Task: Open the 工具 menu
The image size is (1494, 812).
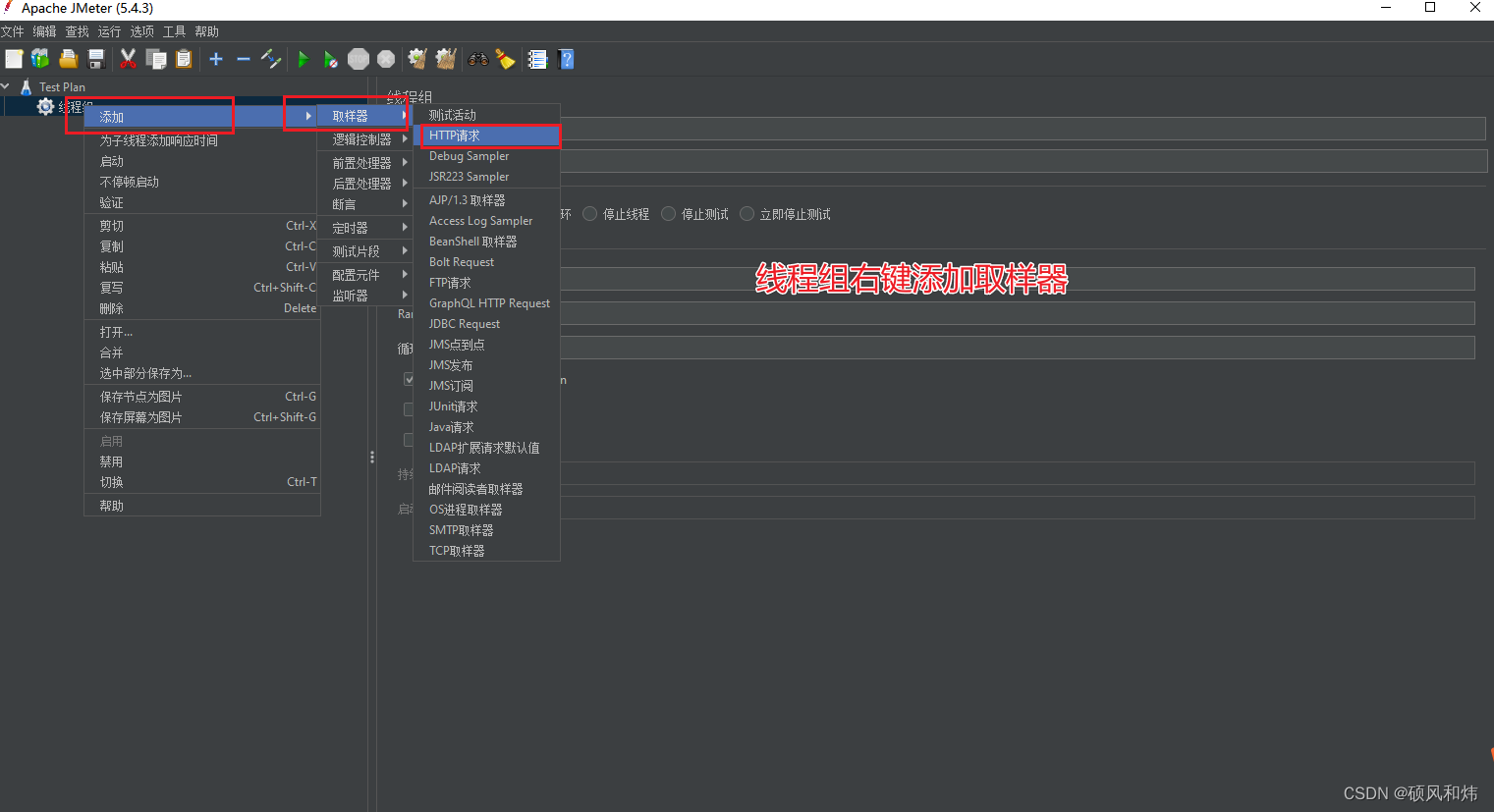Action: [x=174, y=31]
